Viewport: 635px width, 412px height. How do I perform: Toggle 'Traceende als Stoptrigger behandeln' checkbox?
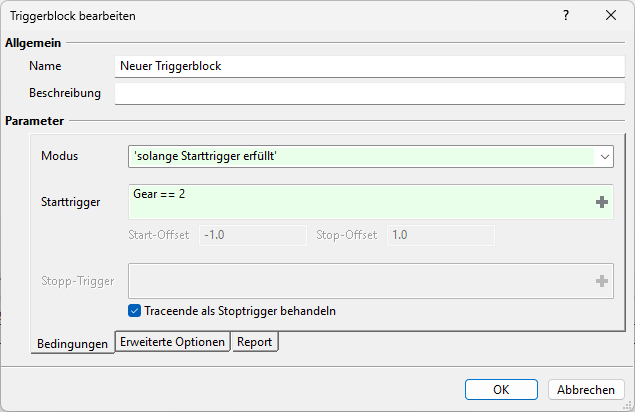pos(134,311)
